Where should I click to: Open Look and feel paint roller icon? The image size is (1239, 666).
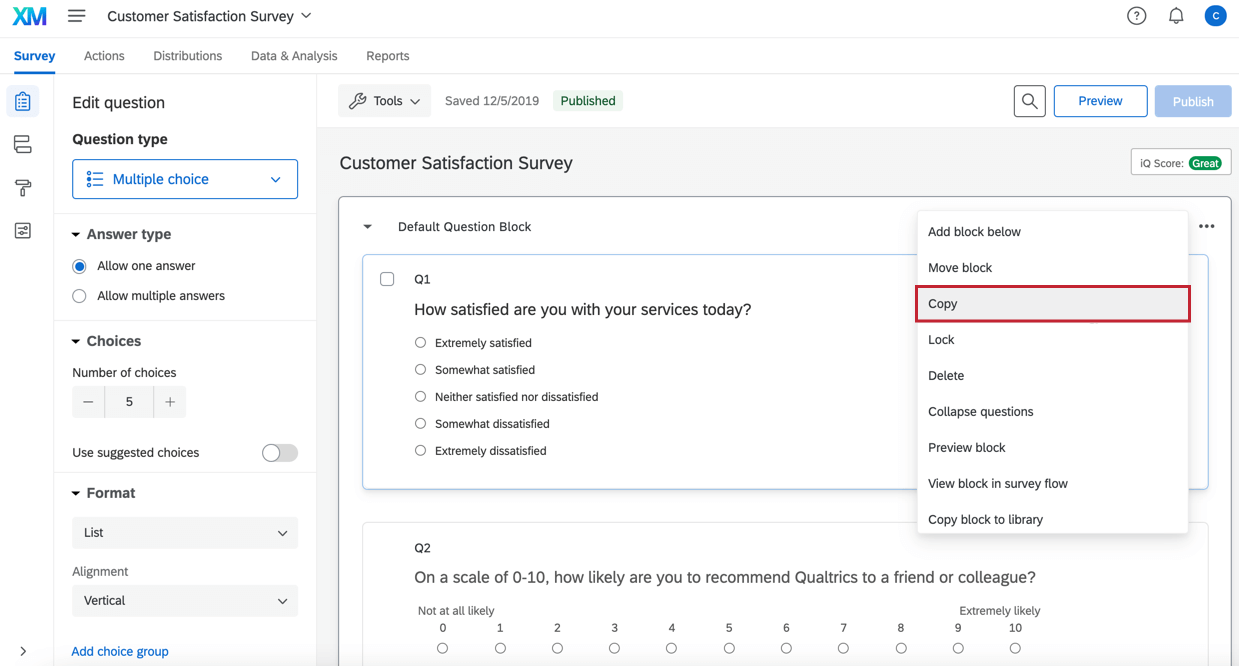[22, 188]
